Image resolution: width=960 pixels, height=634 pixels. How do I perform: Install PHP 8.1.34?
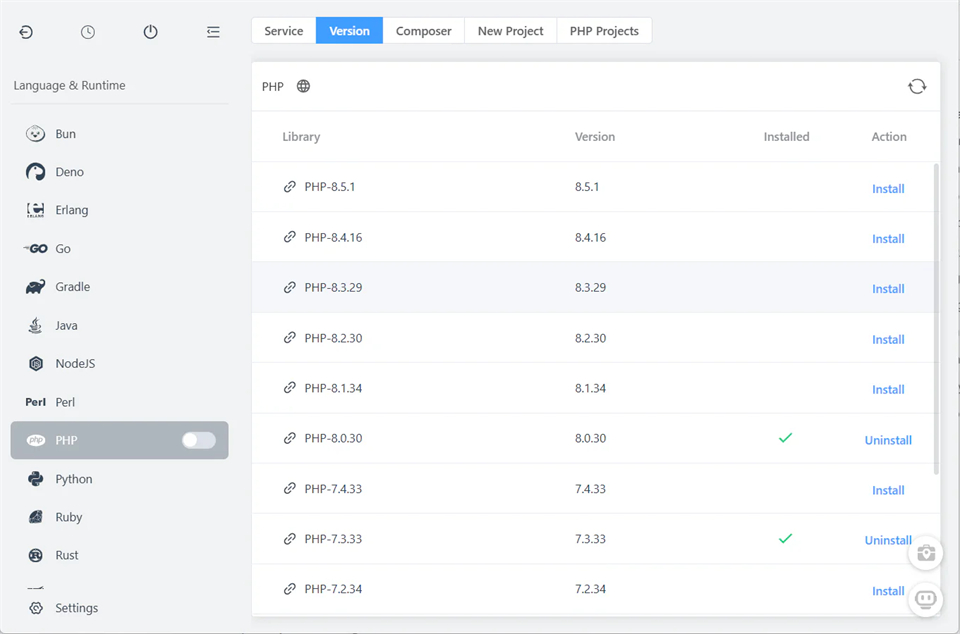coord(888,390)
